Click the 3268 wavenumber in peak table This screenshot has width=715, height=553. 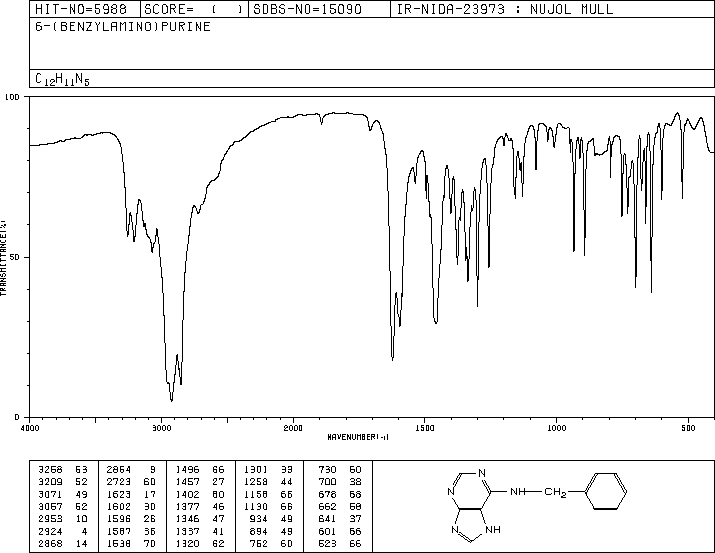pyautogui.click(x=50, y=470)
